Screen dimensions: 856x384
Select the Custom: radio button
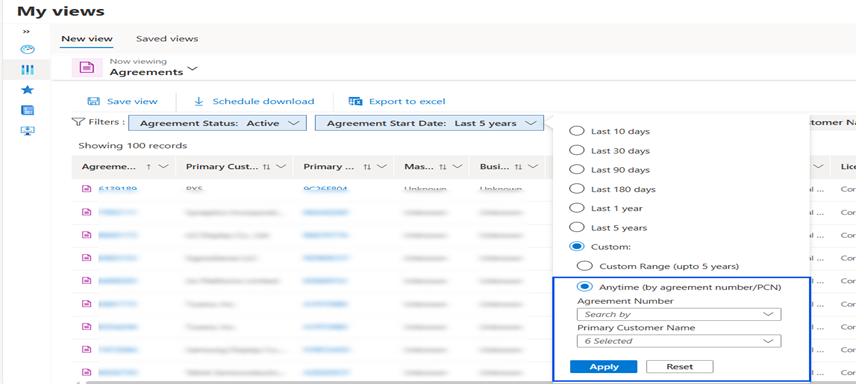click(576, 246)
